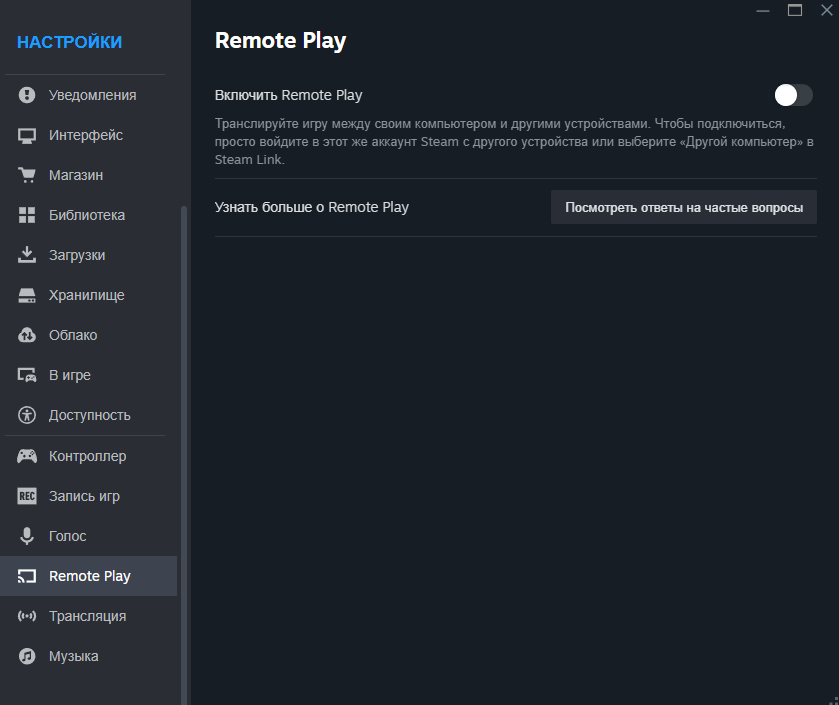The width and height of the screenshot is (839, 705).
Task: Open Downloads via its arrow icon
Action: (28, 255)
